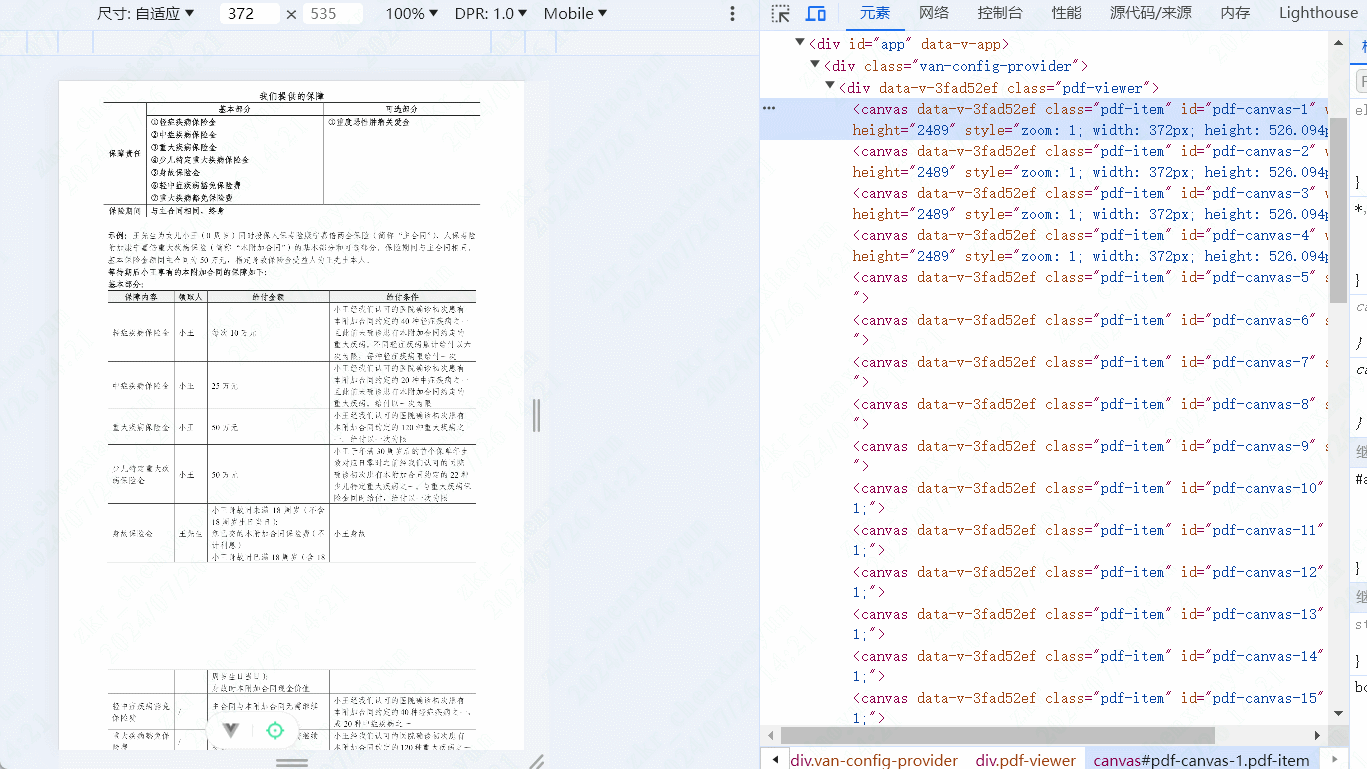Collapse the div id="app" tree node
The image size is (1367, 769).
coord(799,42)
